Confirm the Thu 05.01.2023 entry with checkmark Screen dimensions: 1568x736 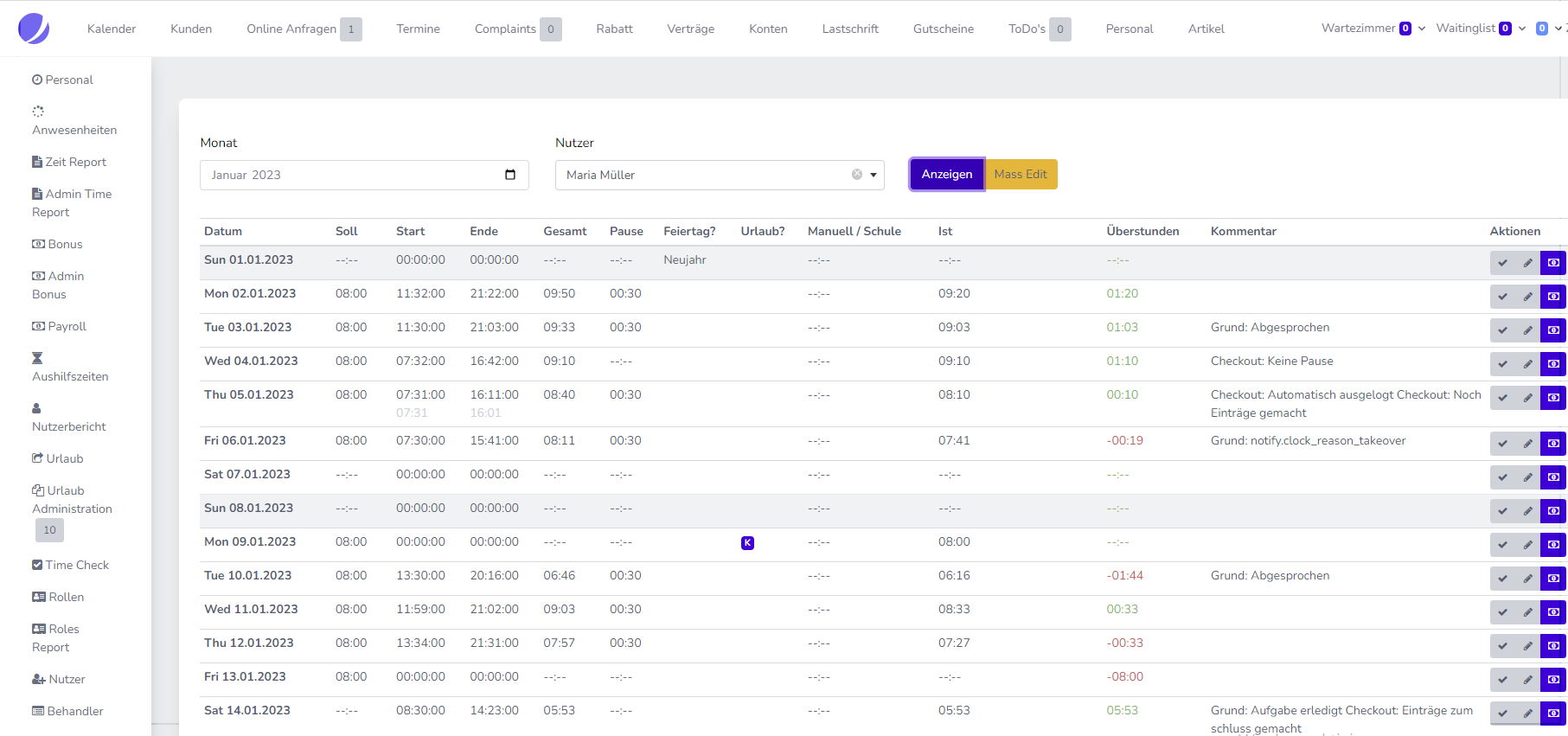[x=1502, y=398]
